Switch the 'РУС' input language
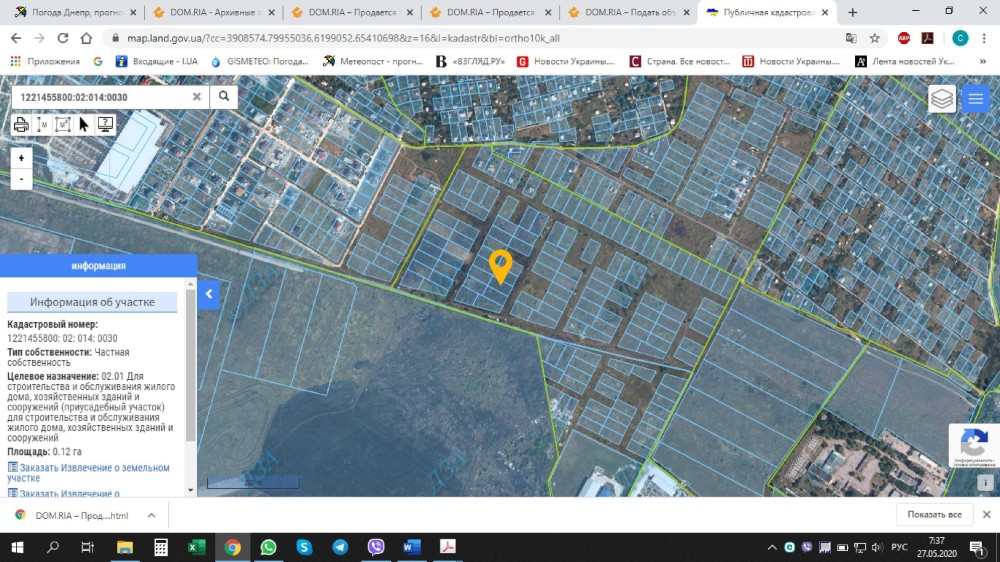This screenshot has width=1000, height=562. [x=899, y=547]
